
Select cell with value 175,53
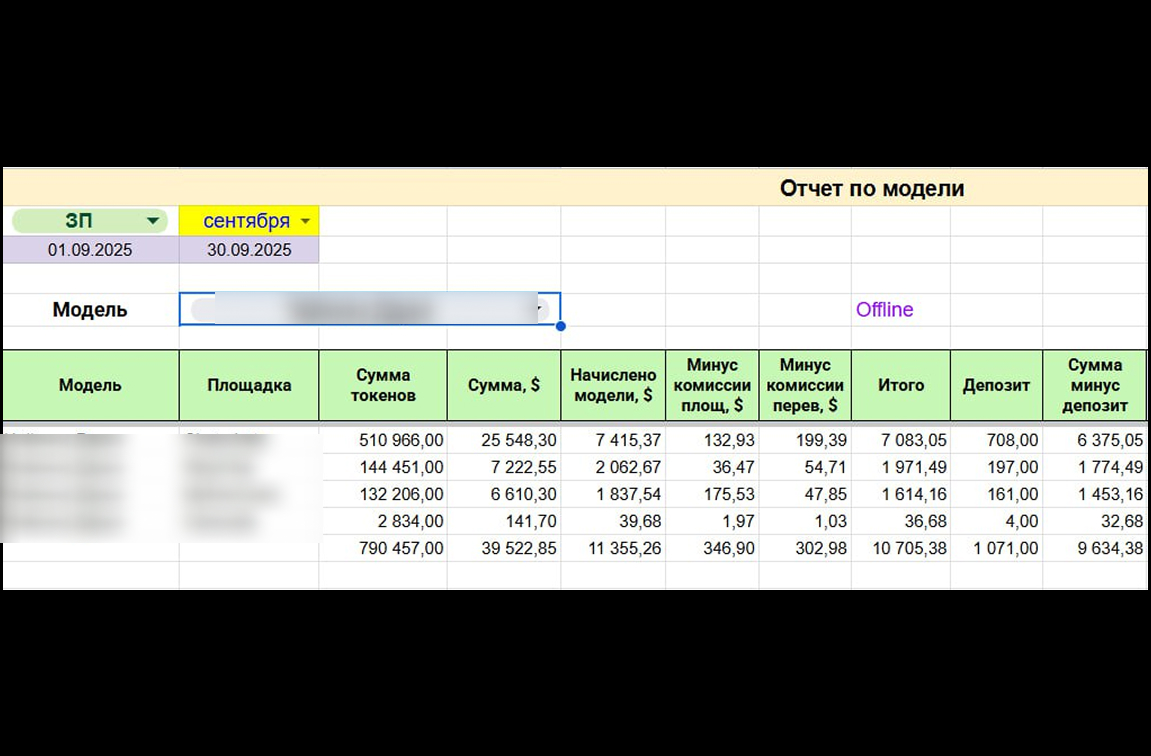point(712,495)
